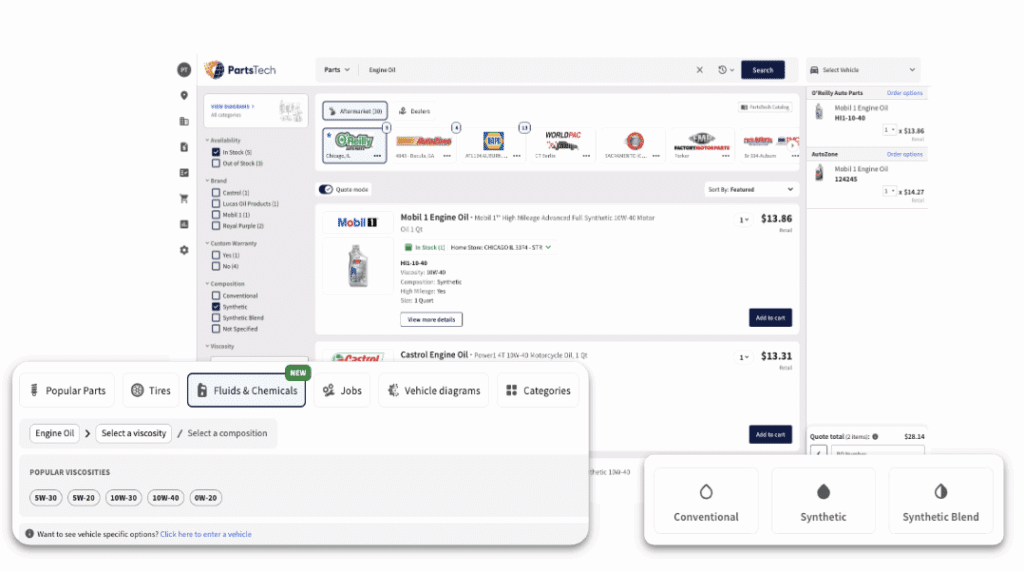Click the PartsTech logo
This screenshot has width=1024, height=572.
[240, 70]
